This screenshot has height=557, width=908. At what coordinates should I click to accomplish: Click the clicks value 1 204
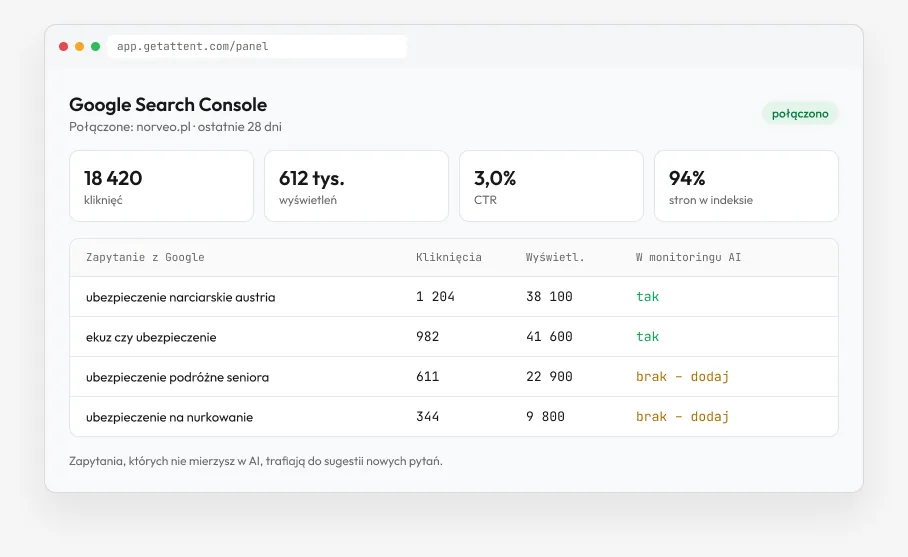coord(435,296)
